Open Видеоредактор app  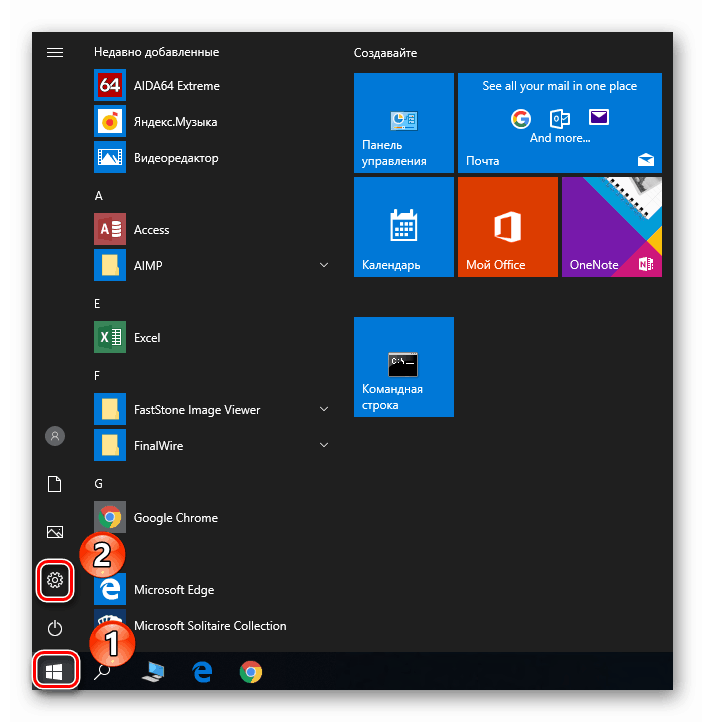[212, 157]
